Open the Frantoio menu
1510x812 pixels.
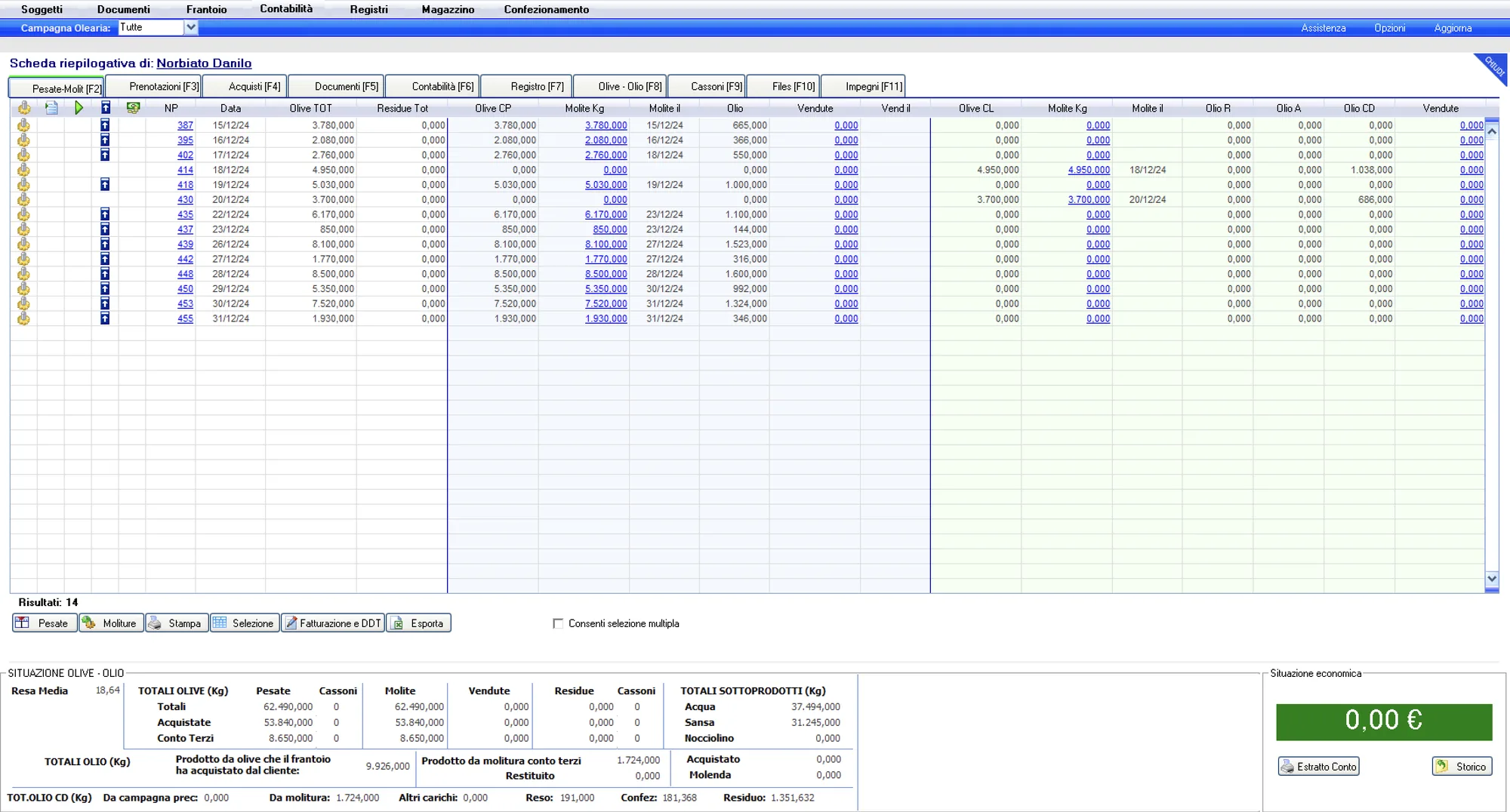tap(206, 9)
